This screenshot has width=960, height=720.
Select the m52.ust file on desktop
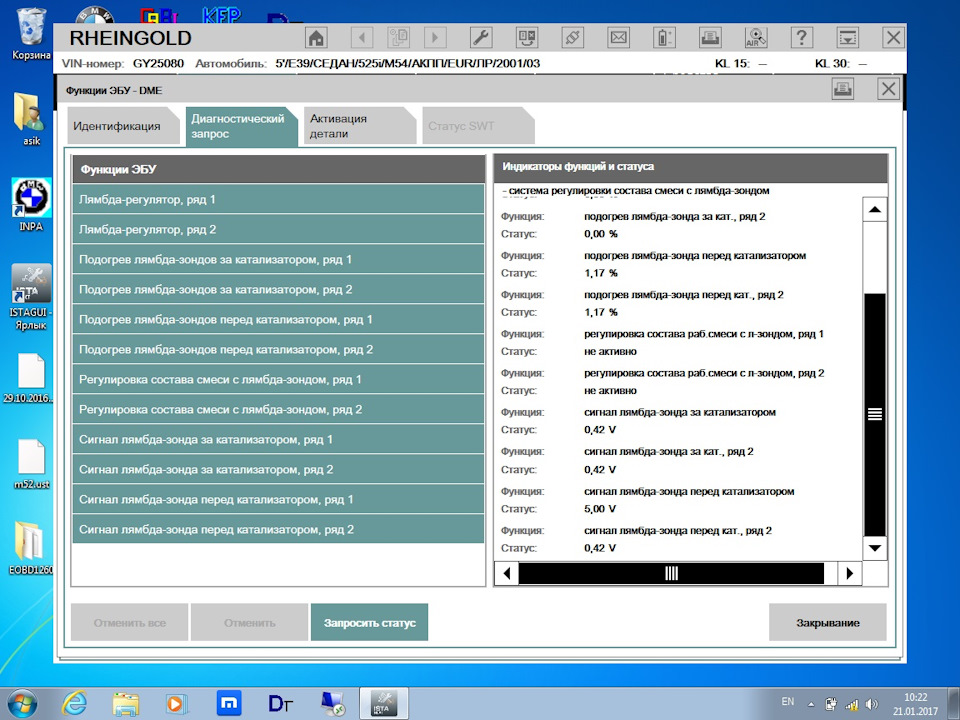tap(31, 464)
